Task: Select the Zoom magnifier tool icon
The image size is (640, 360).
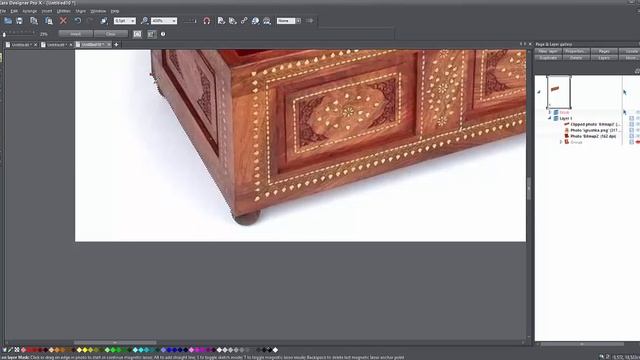Action: tap(144, 21)
